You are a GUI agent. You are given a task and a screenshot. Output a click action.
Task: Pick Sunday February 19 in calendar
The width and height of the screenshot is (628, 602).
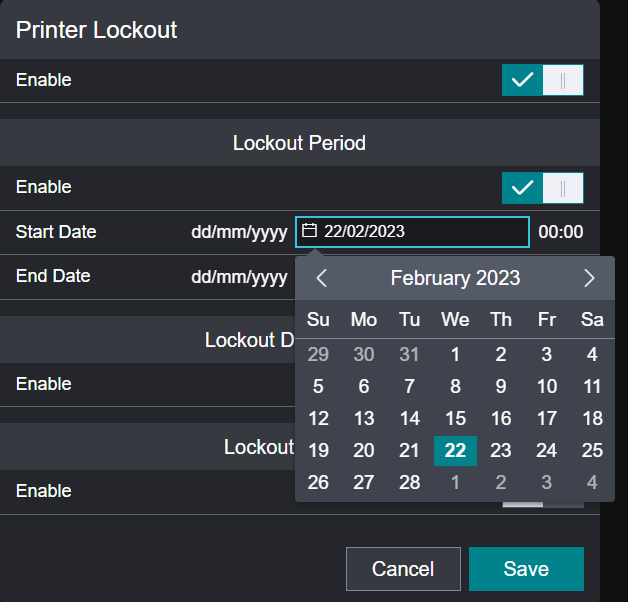318,450
